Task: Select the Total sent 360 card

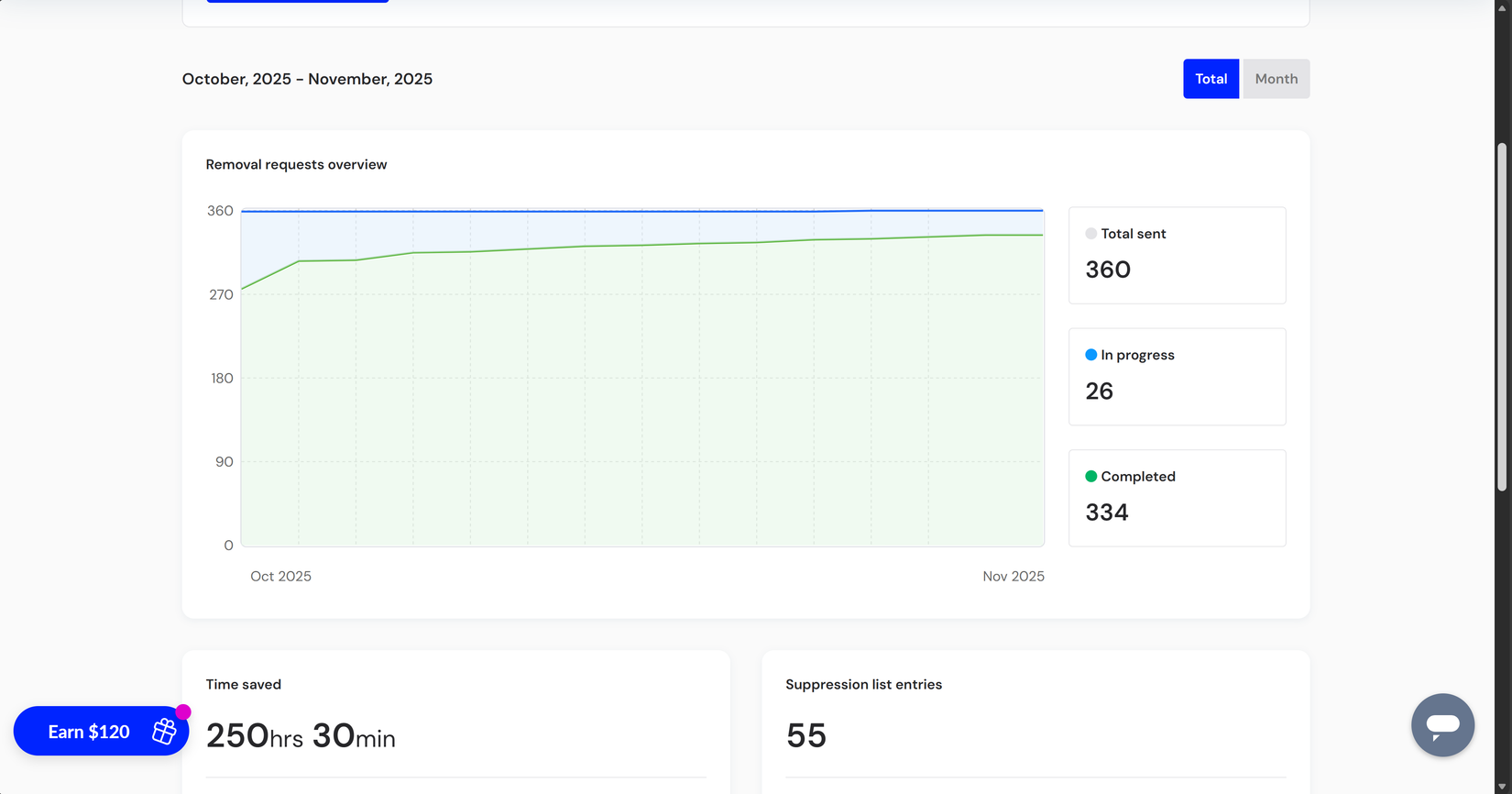Action: 1177,256
